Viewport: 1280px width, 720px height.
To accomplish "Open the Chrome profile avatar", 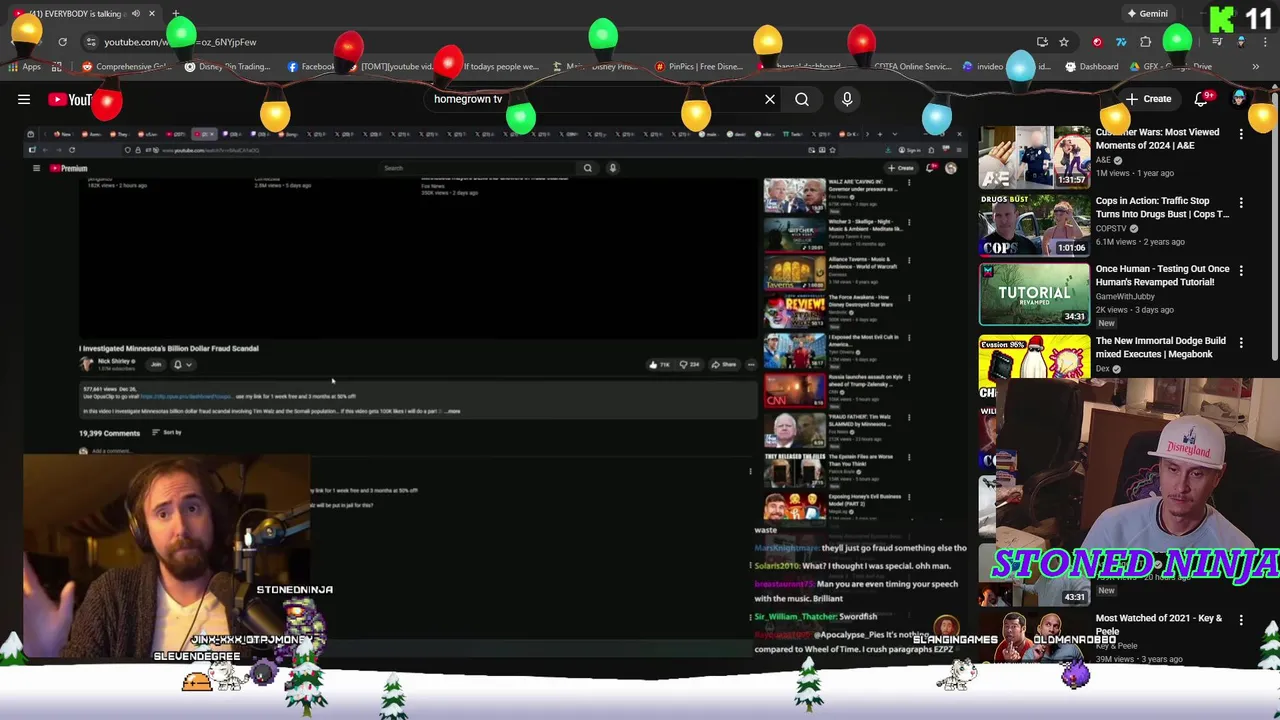I will pos(1241,42).
